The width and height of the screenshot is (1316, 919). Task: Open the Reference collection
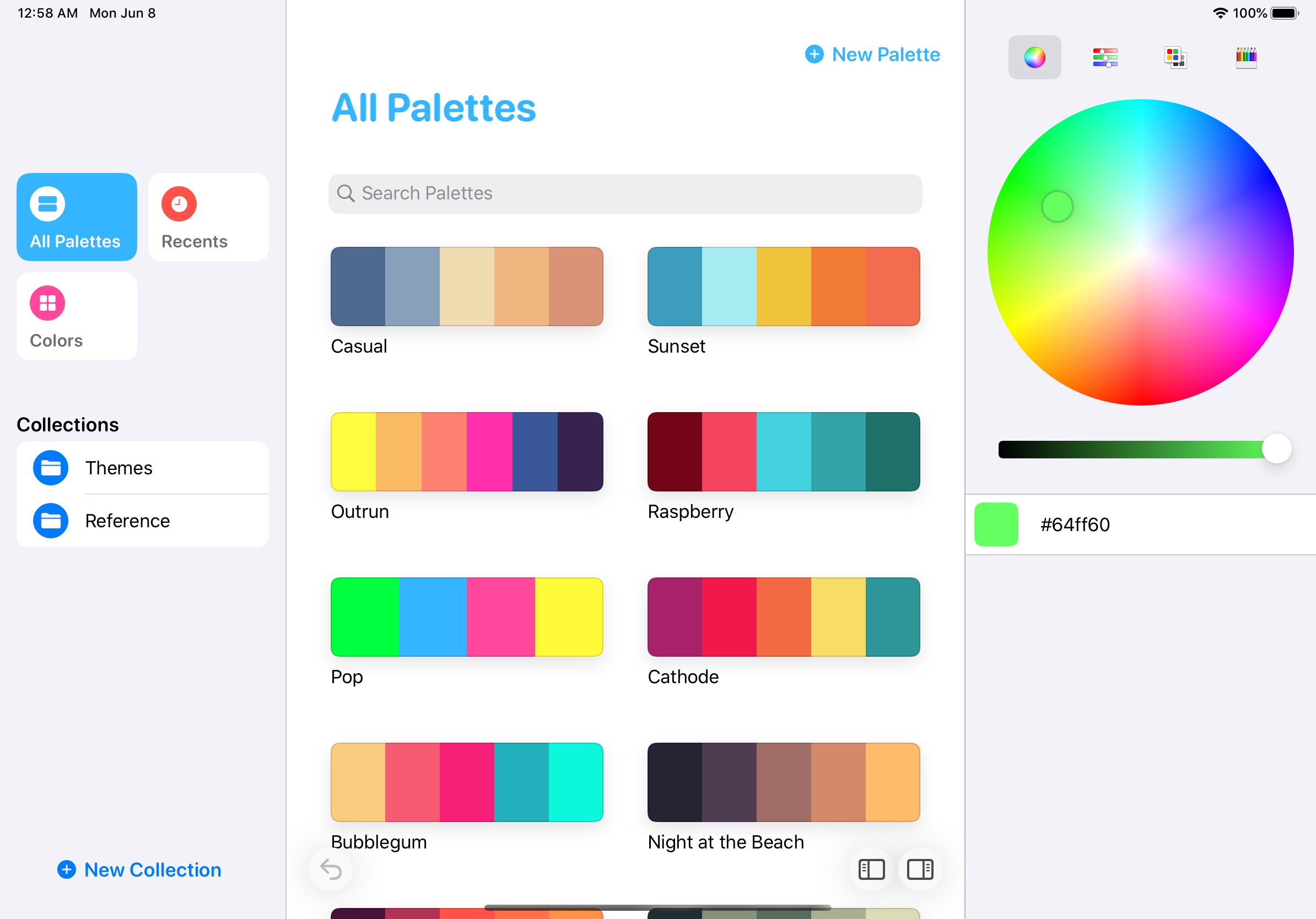[143, 520]
